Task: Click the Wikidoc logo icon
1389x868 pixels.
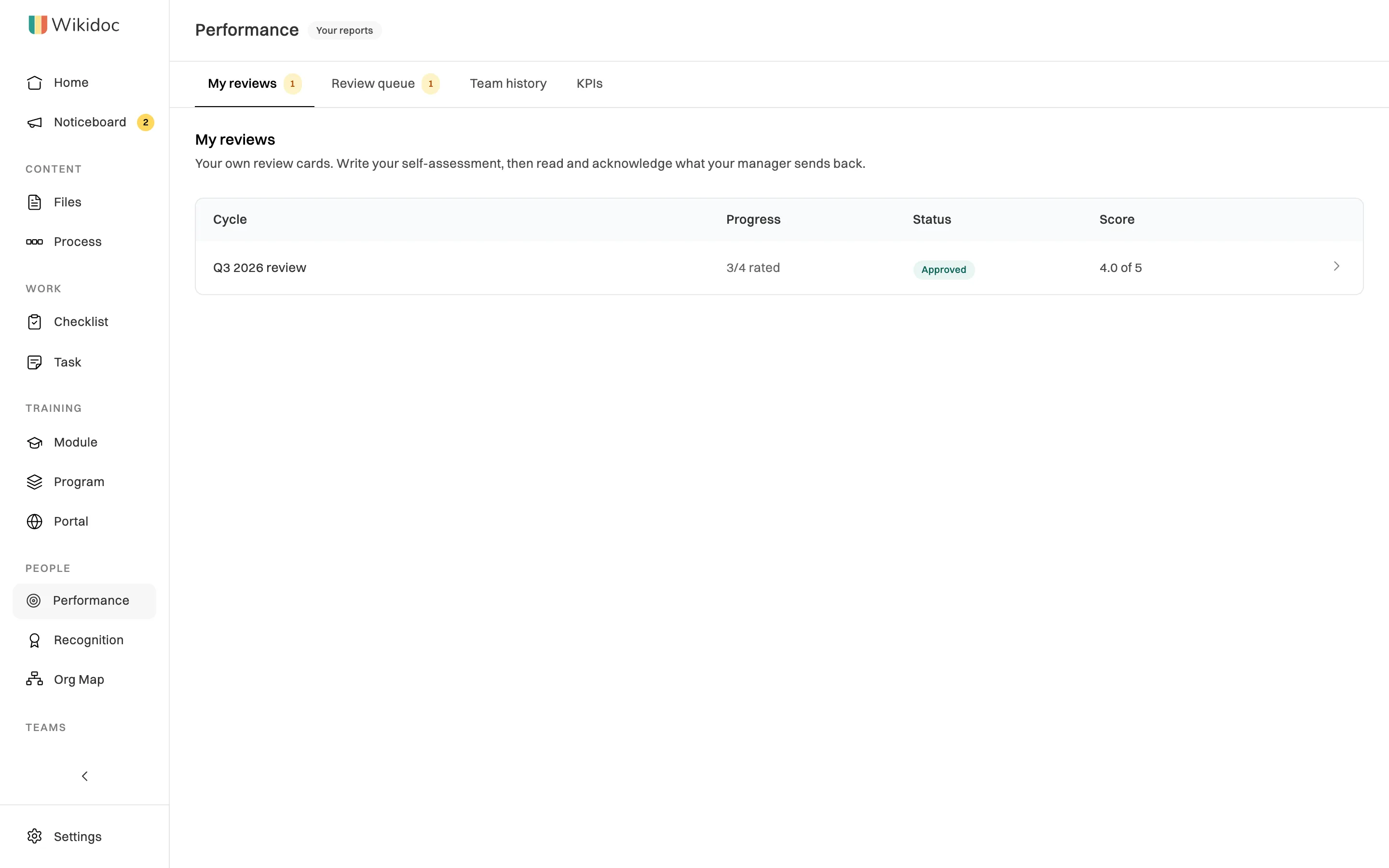Action: pos(38,25)
